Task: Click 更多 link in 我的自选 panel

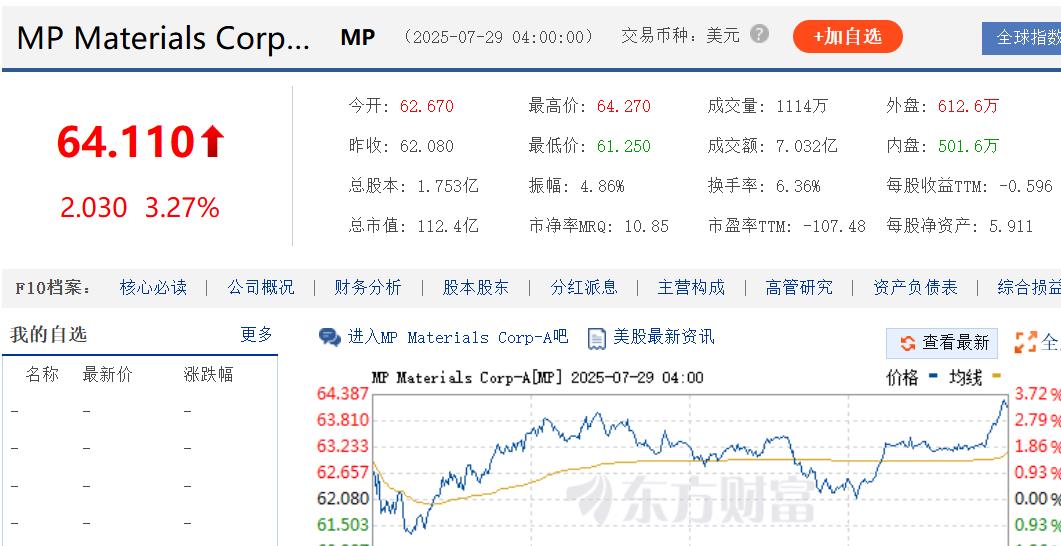Action: coord(256,334)
